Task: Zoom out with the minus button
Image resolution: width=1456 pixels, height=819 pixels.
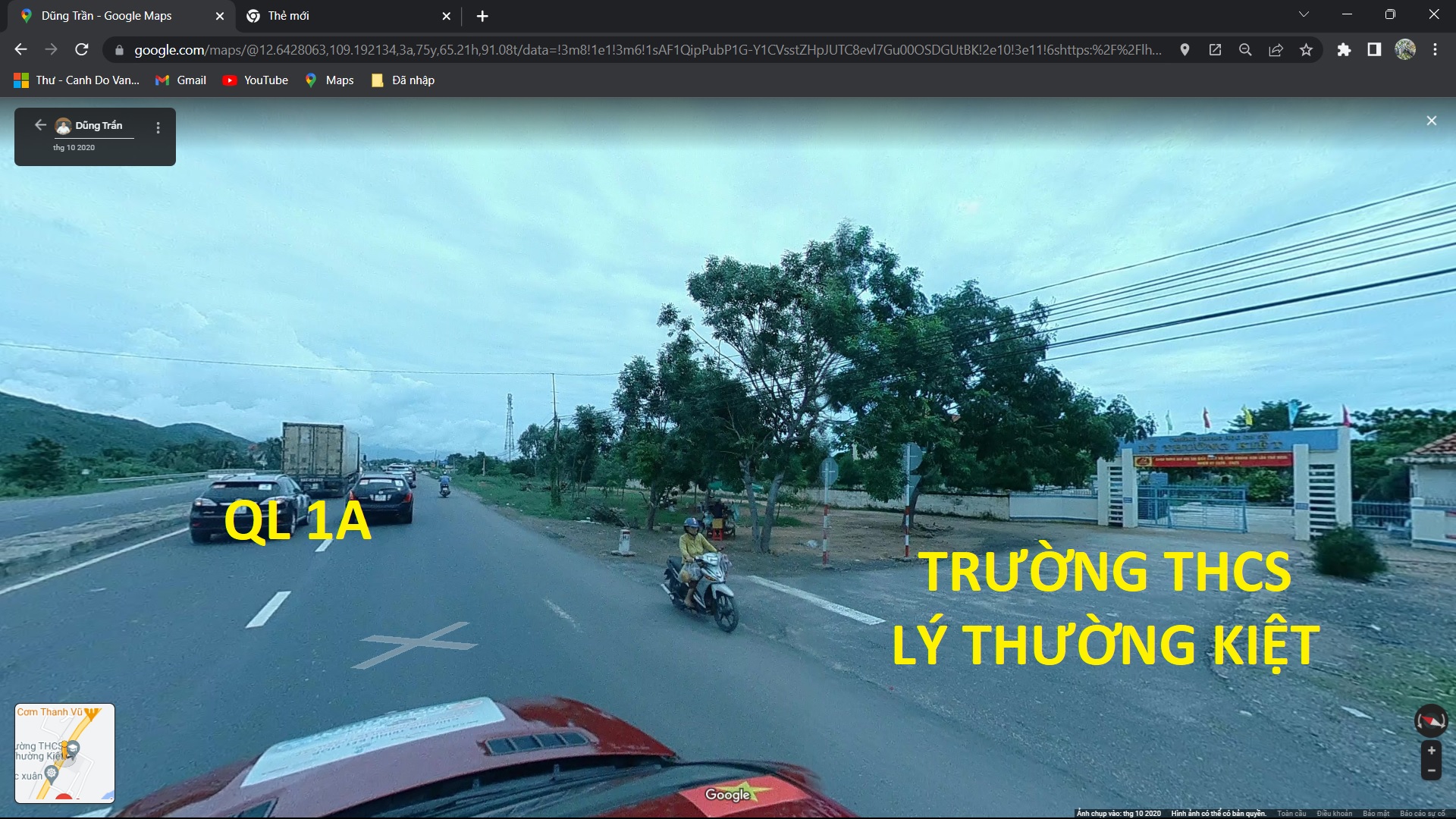Action: [x=1431, y=770]
